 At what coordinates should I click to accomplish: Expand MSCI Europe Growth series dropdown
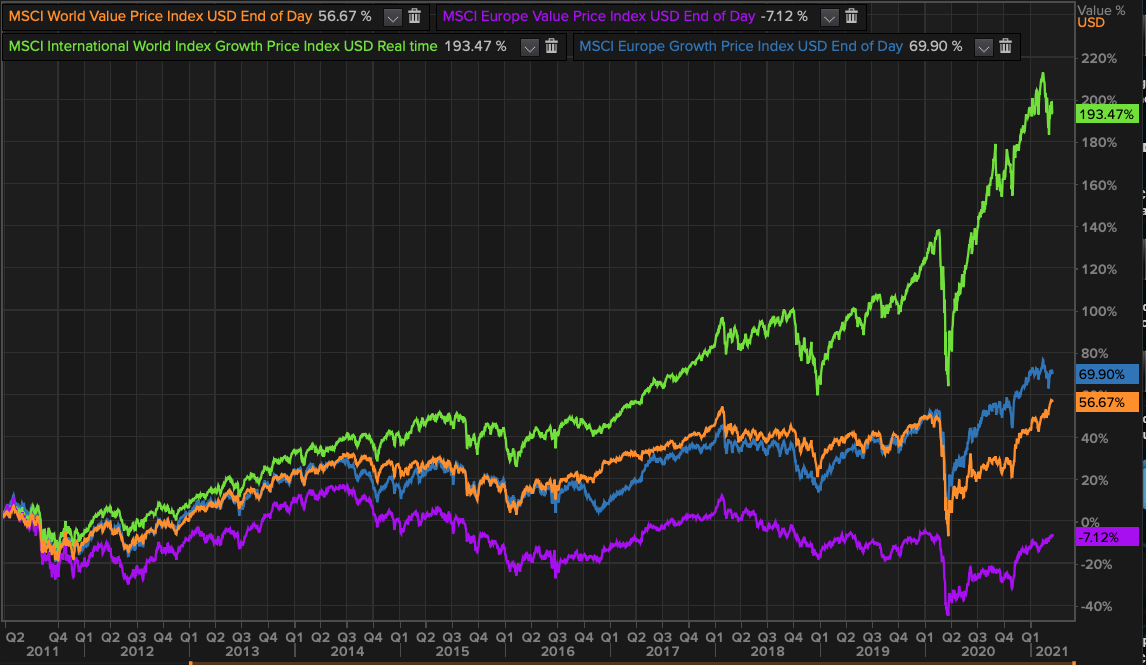tap(984, 48)
